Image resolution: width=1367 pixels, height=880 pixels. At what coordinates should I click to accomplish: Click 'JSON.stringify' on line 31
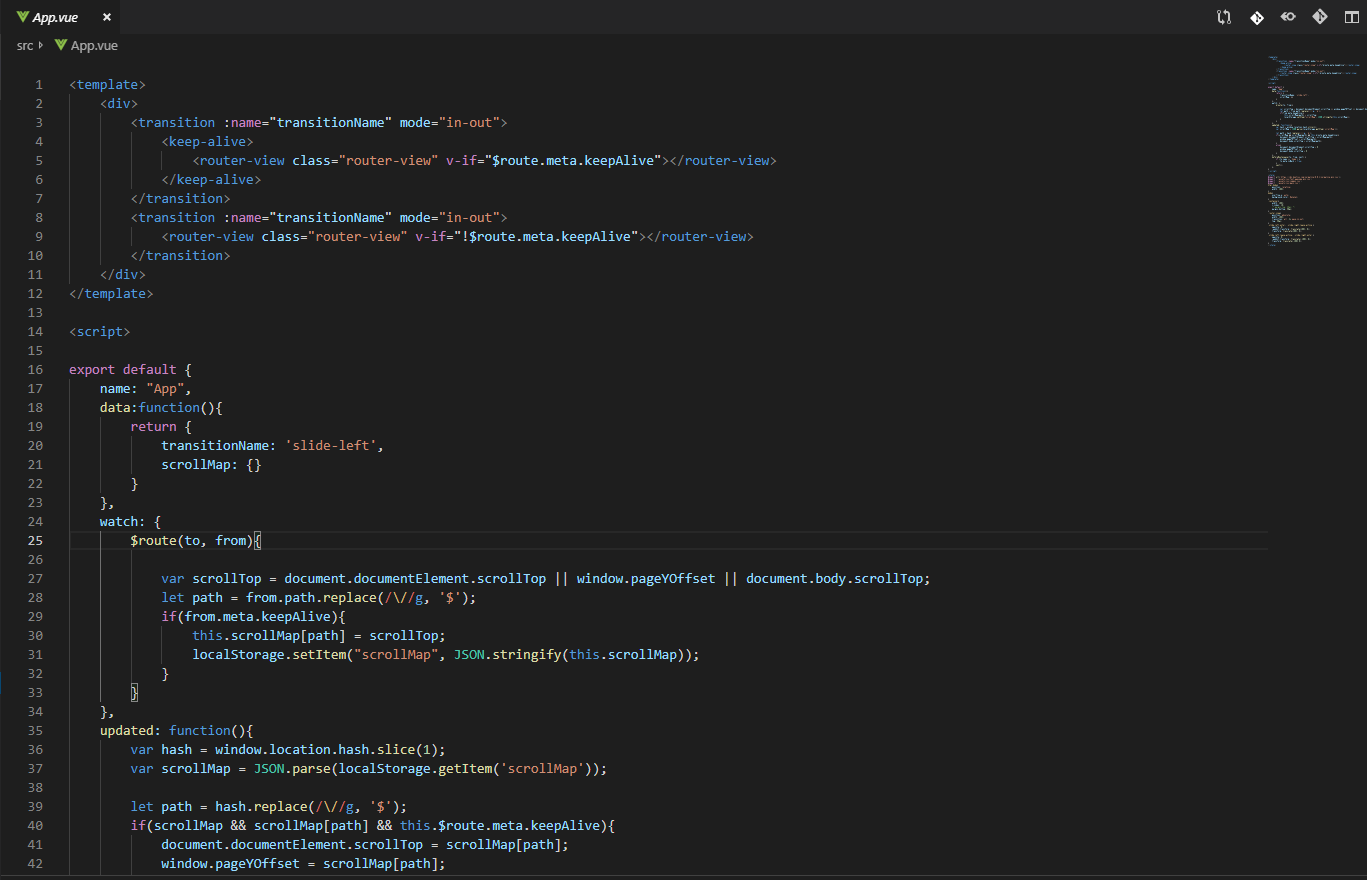click(x=507, y=654)
